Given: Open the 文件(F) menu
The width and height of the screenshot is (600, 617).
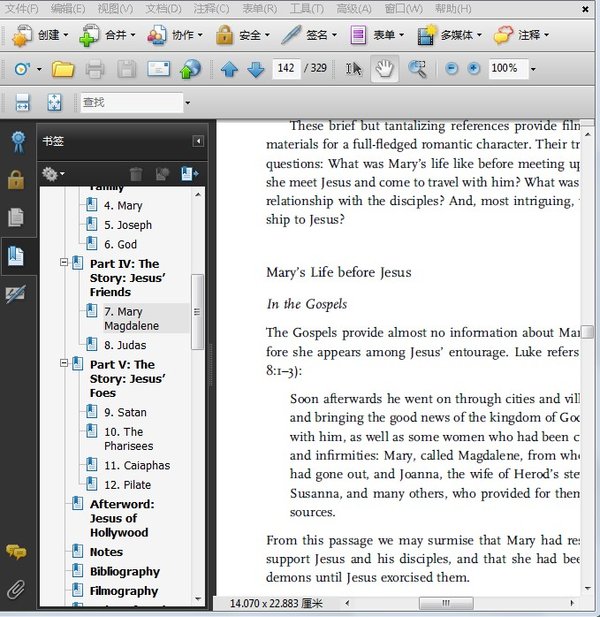Looking at the screenshot, I should coord(22,9).
